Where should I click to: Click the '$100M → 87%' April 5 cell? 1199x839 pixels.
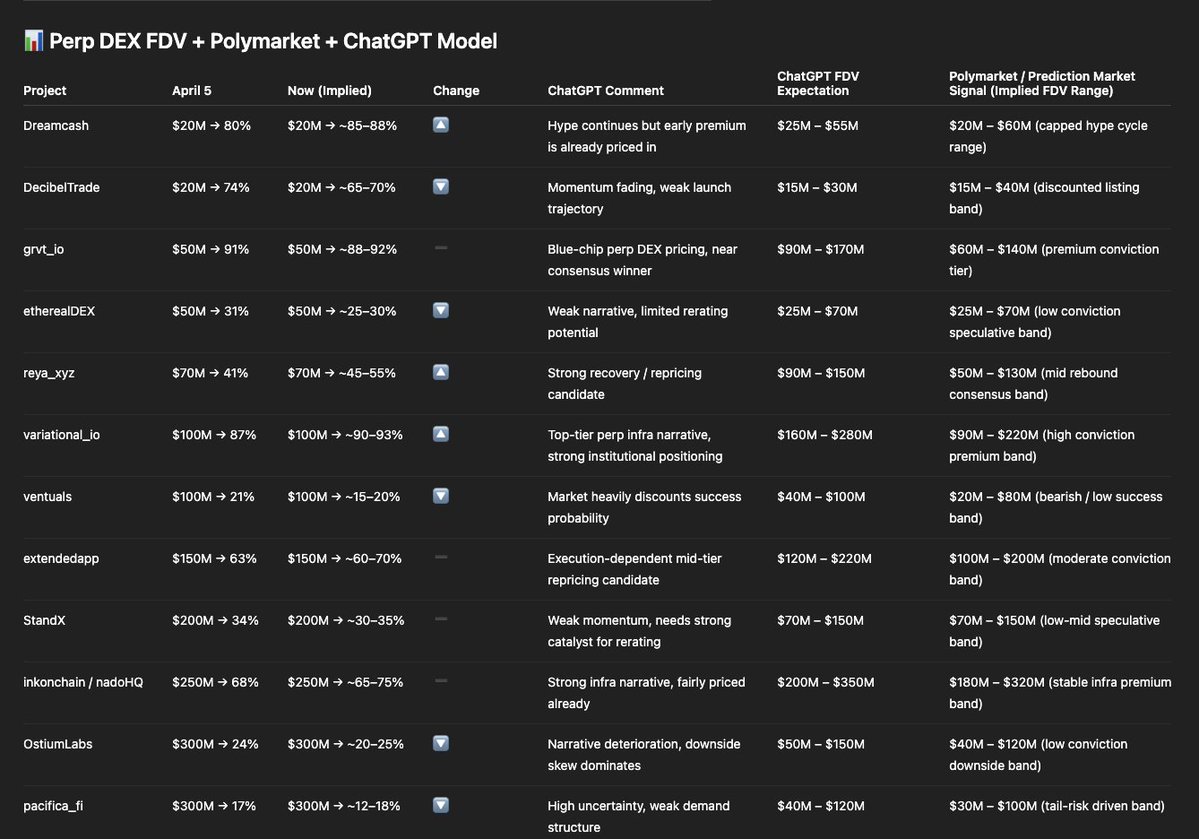point(214,435)
